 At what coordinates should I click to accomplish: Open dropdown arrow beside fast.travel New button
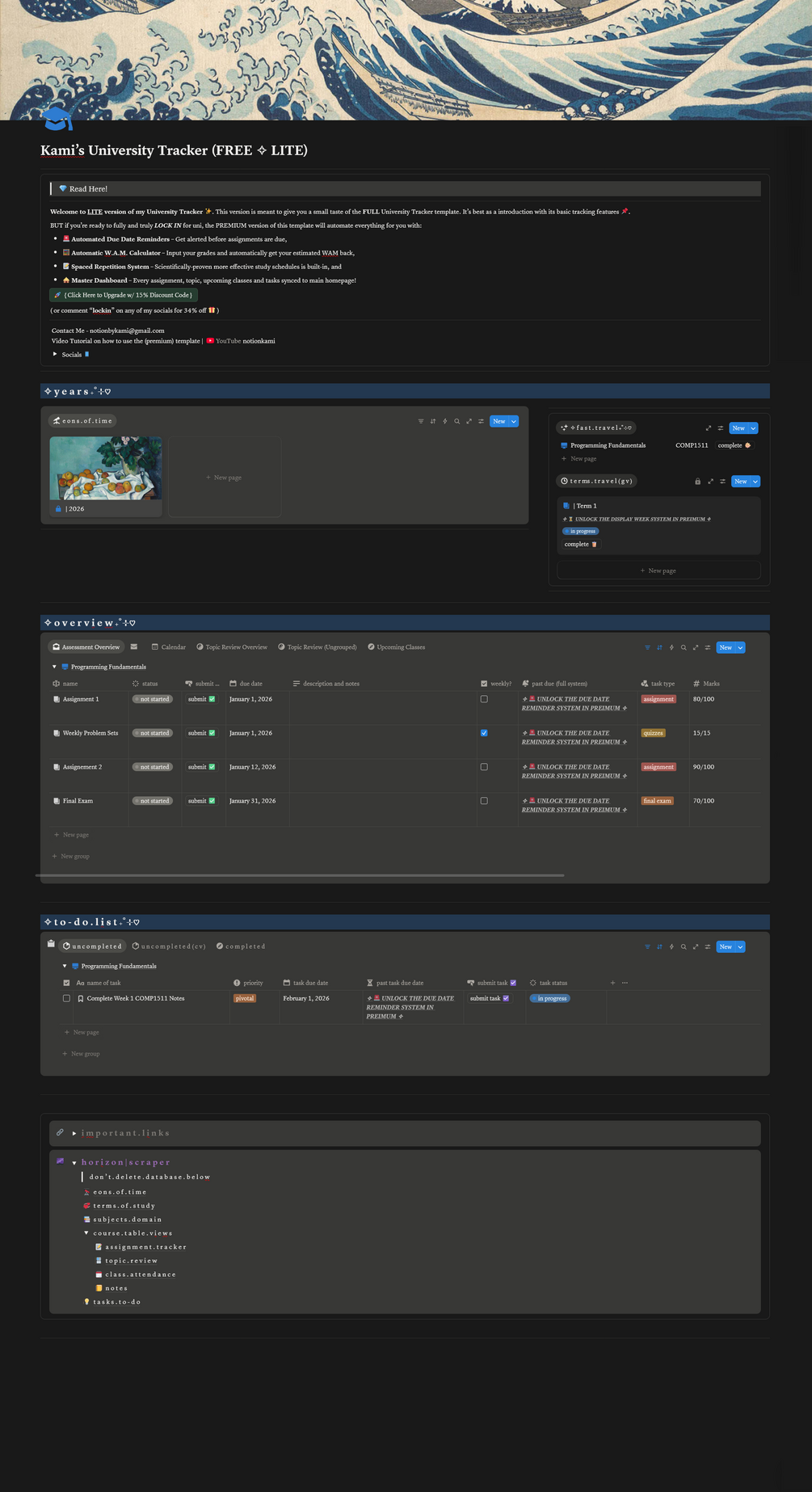click(x=754, y=428)
